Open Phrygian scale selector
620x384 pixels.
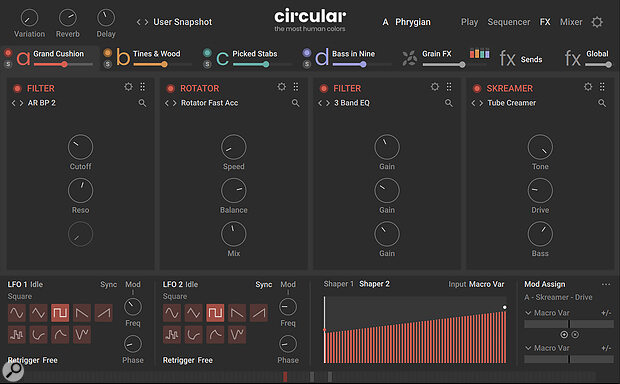[413, 22]
